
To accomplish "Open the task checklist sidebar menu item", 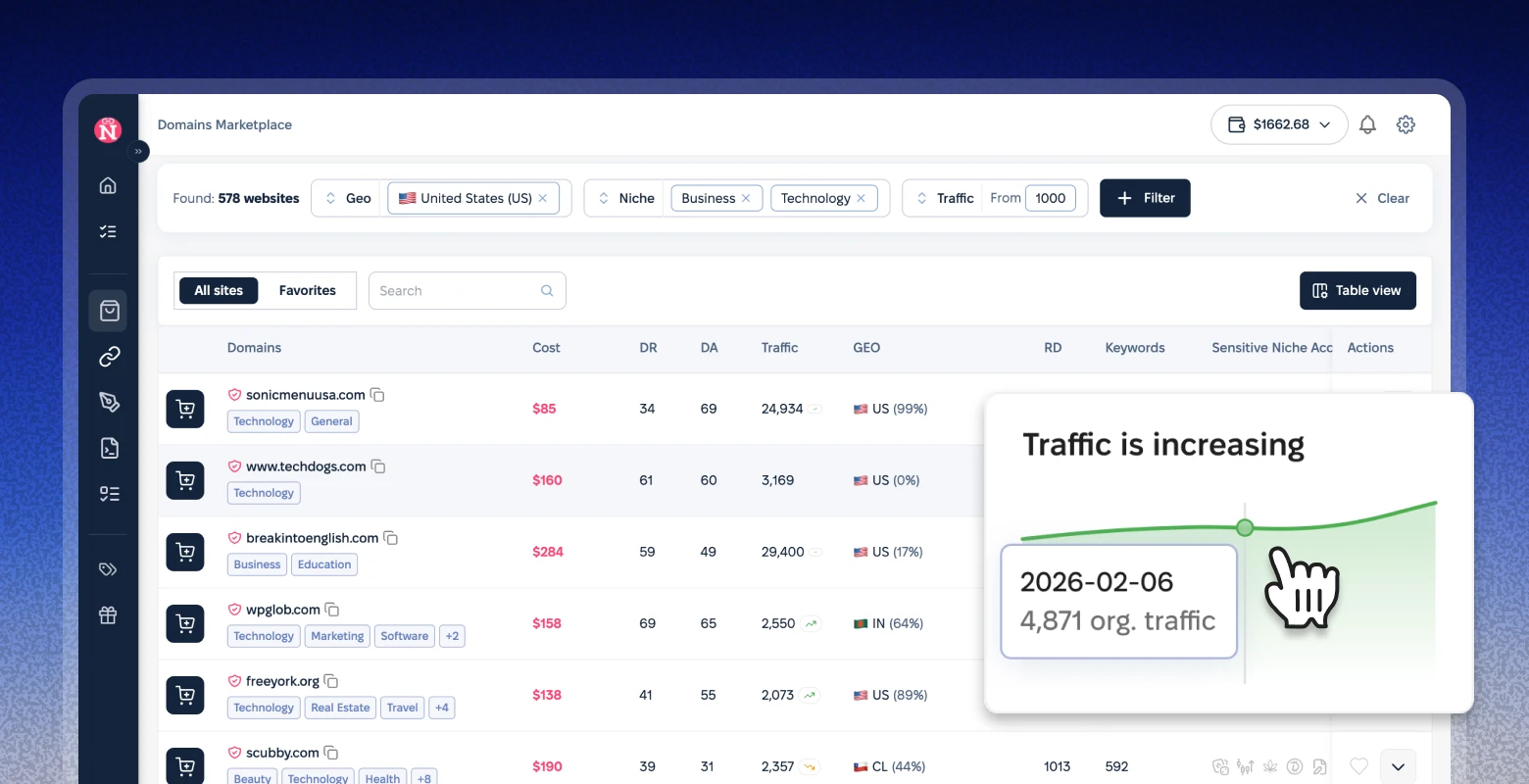I will 109,231.
